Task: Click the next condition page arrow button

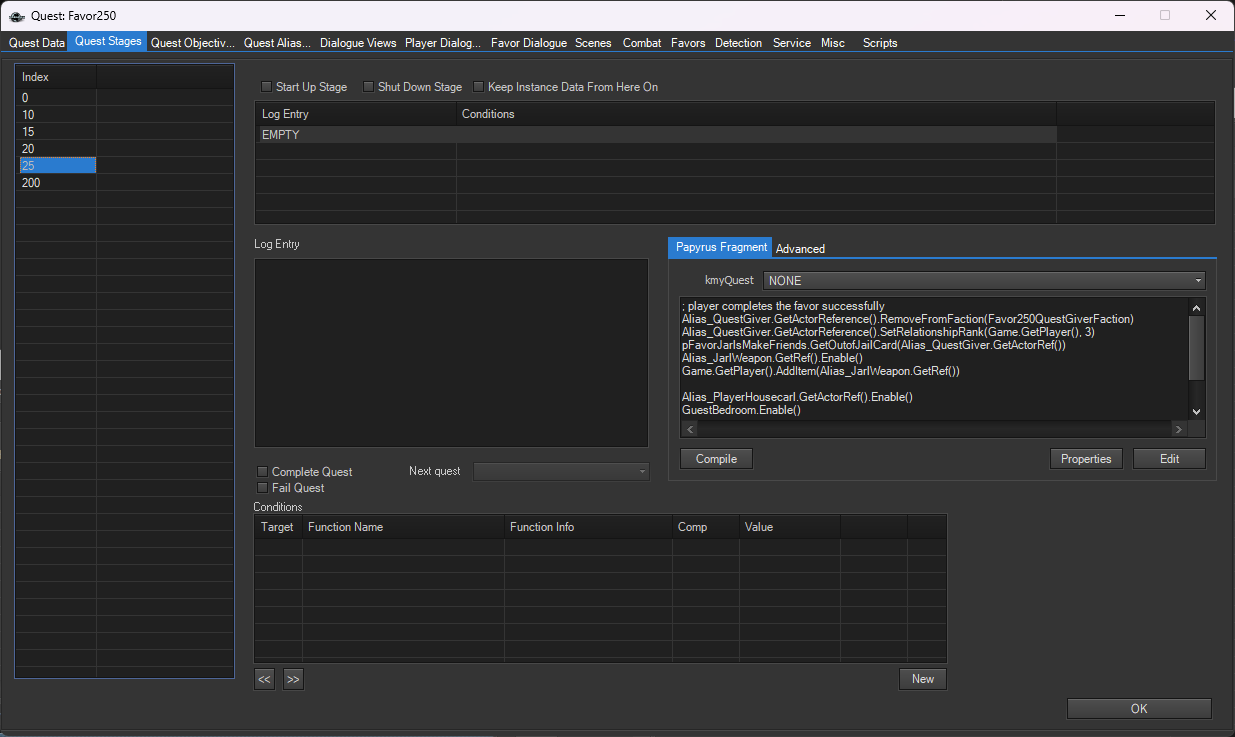Action: click(293, 679)
